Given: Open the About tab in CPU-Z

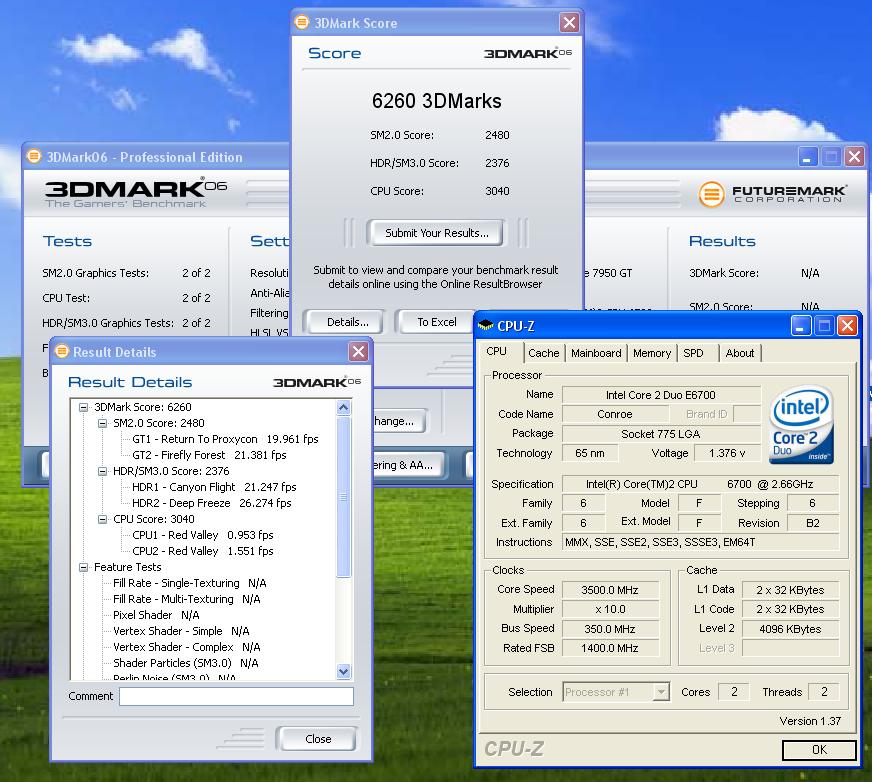Looking at the screenshot, I should (x=740, y=353).
